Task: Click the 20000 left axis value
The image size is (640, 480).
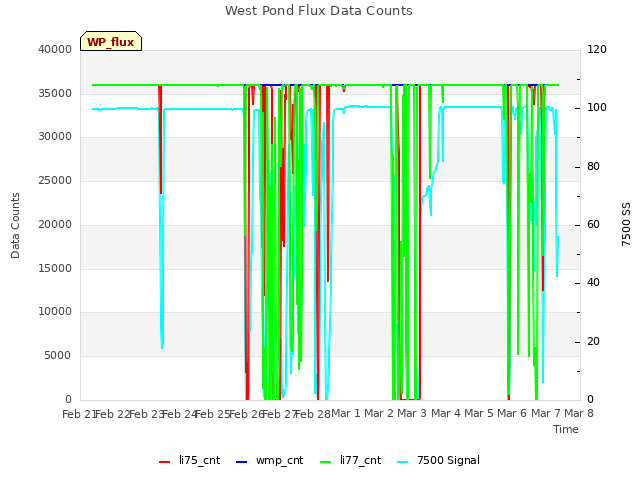Action: [x=55, y=224]
